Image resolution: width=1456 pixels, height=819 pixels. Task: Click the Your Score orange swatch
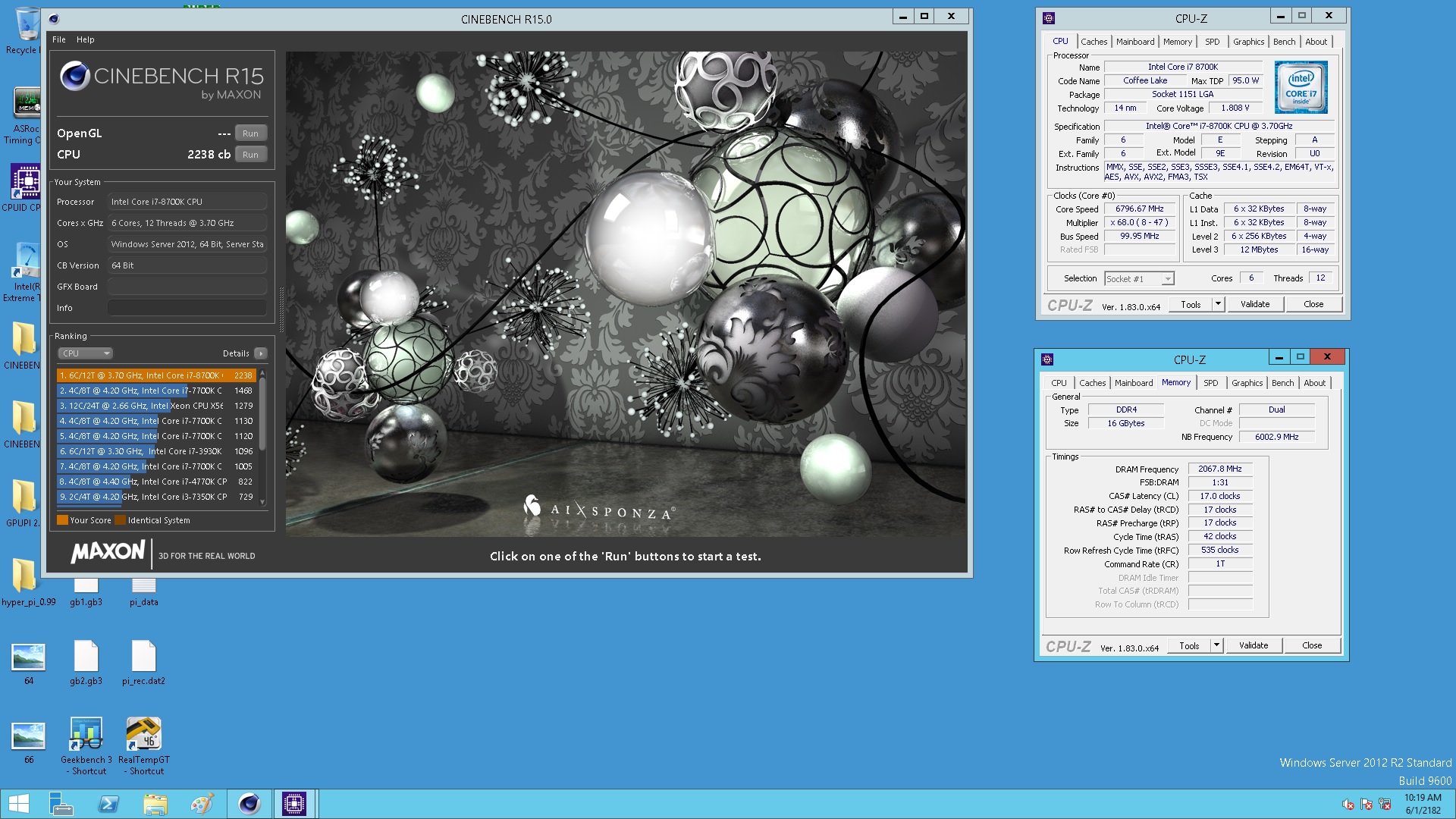62,520
